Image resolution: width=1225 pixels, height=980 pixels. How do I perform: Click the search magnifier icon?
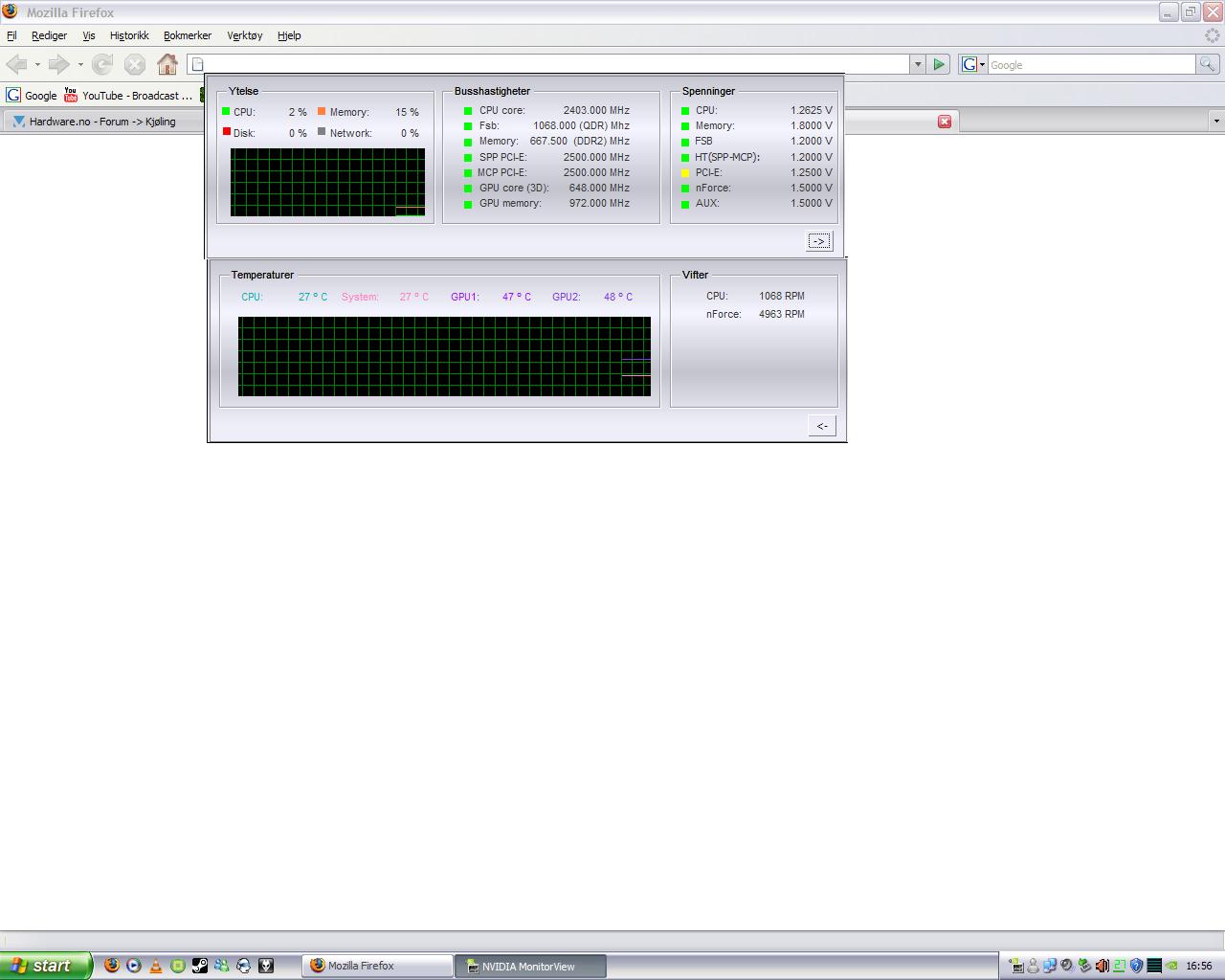tap(1208, 64)
